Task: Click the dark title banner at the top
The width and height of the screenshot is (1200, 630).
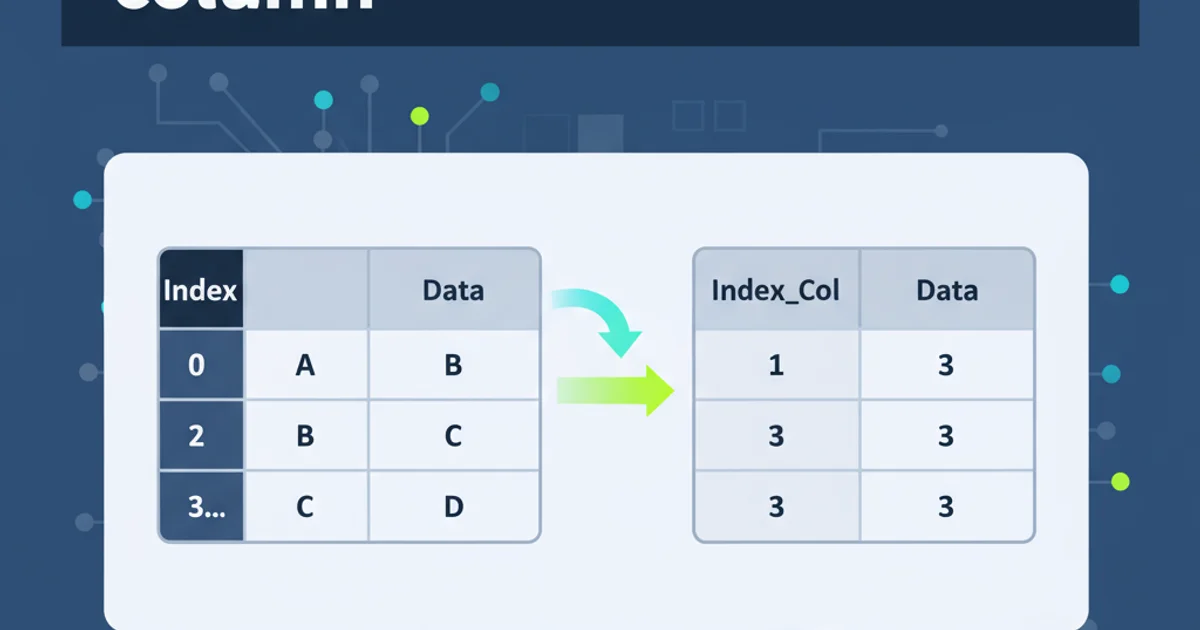Action: click(x=600, y=22)
